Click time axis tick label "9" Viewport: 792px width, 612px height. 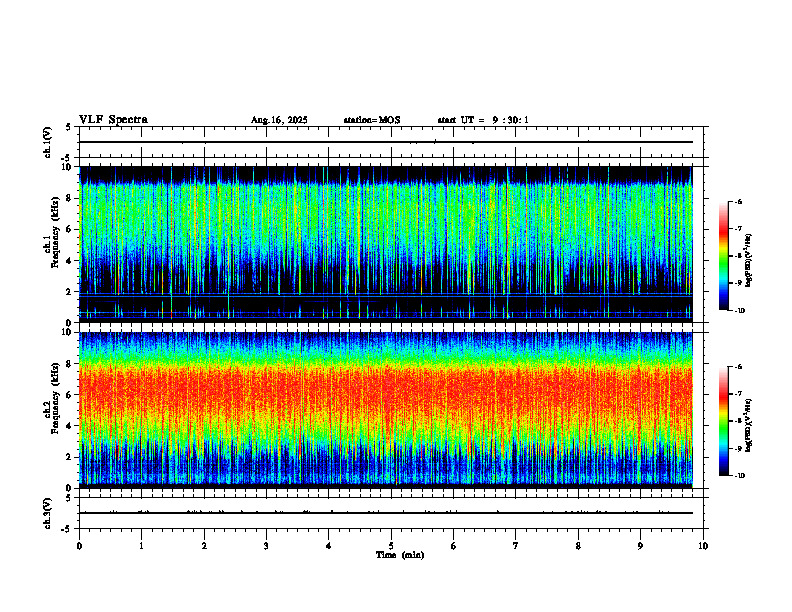click(x=640, y=546)
